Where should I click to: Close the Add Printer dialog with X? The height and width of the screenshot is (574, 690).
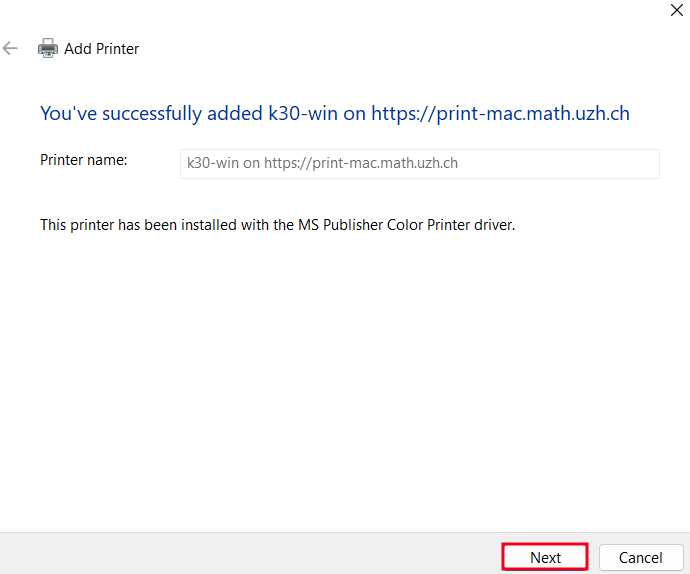(676, 10)
